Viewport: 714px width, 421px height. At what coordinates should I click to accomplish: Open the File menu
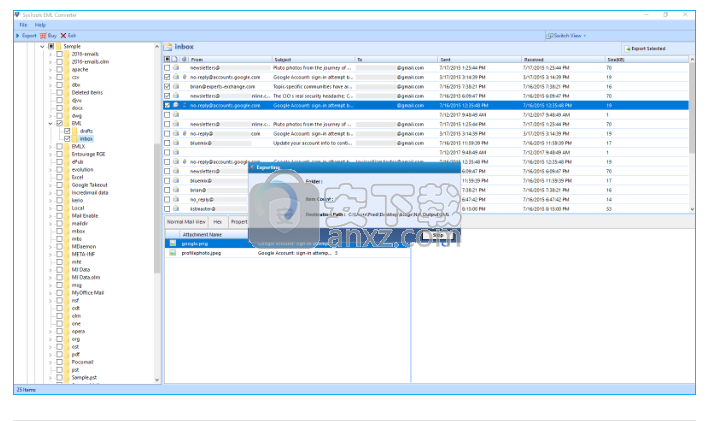[23, 25]
